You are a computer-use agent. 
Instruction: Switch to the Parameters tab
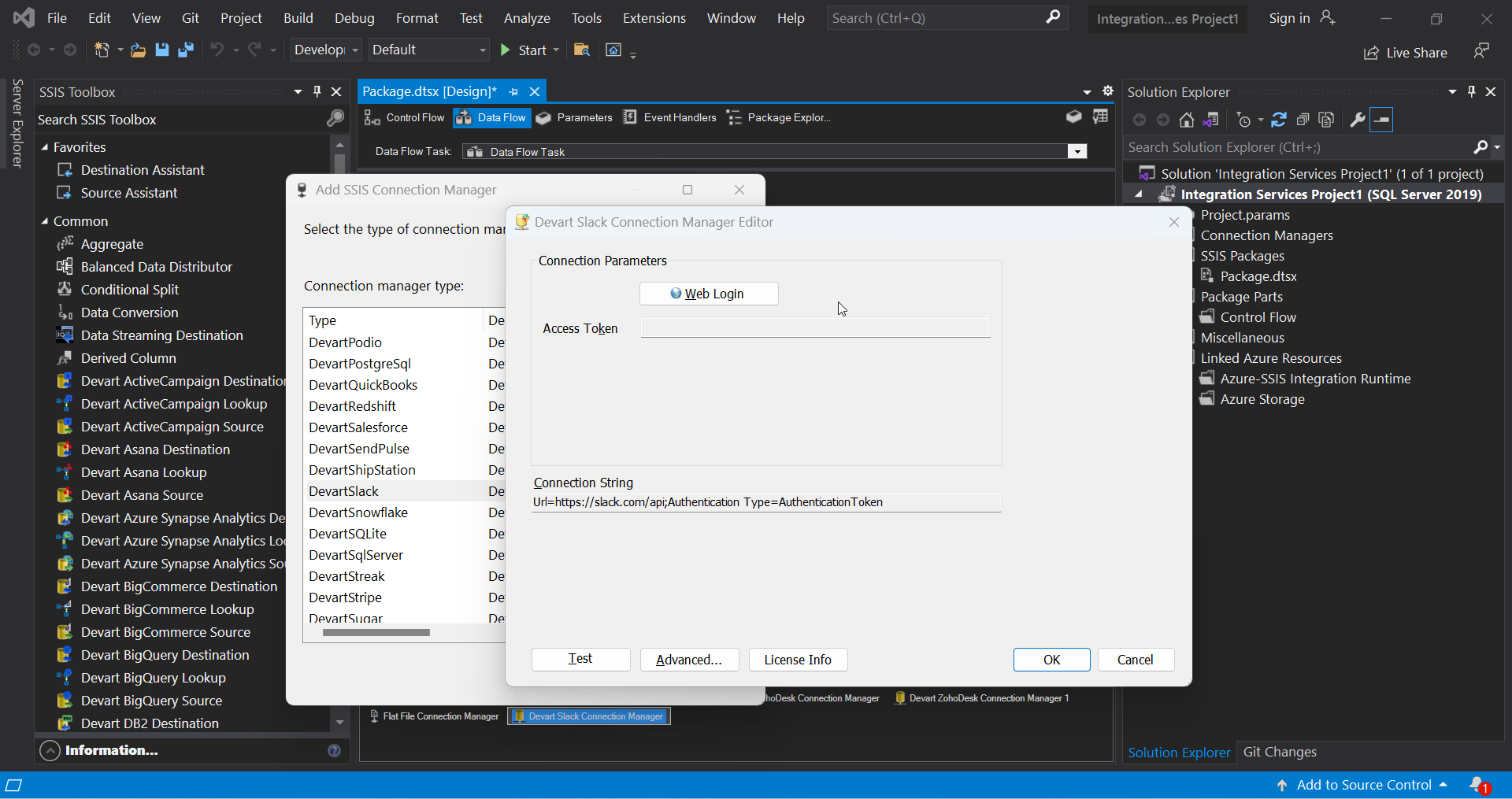click(574, 117)
